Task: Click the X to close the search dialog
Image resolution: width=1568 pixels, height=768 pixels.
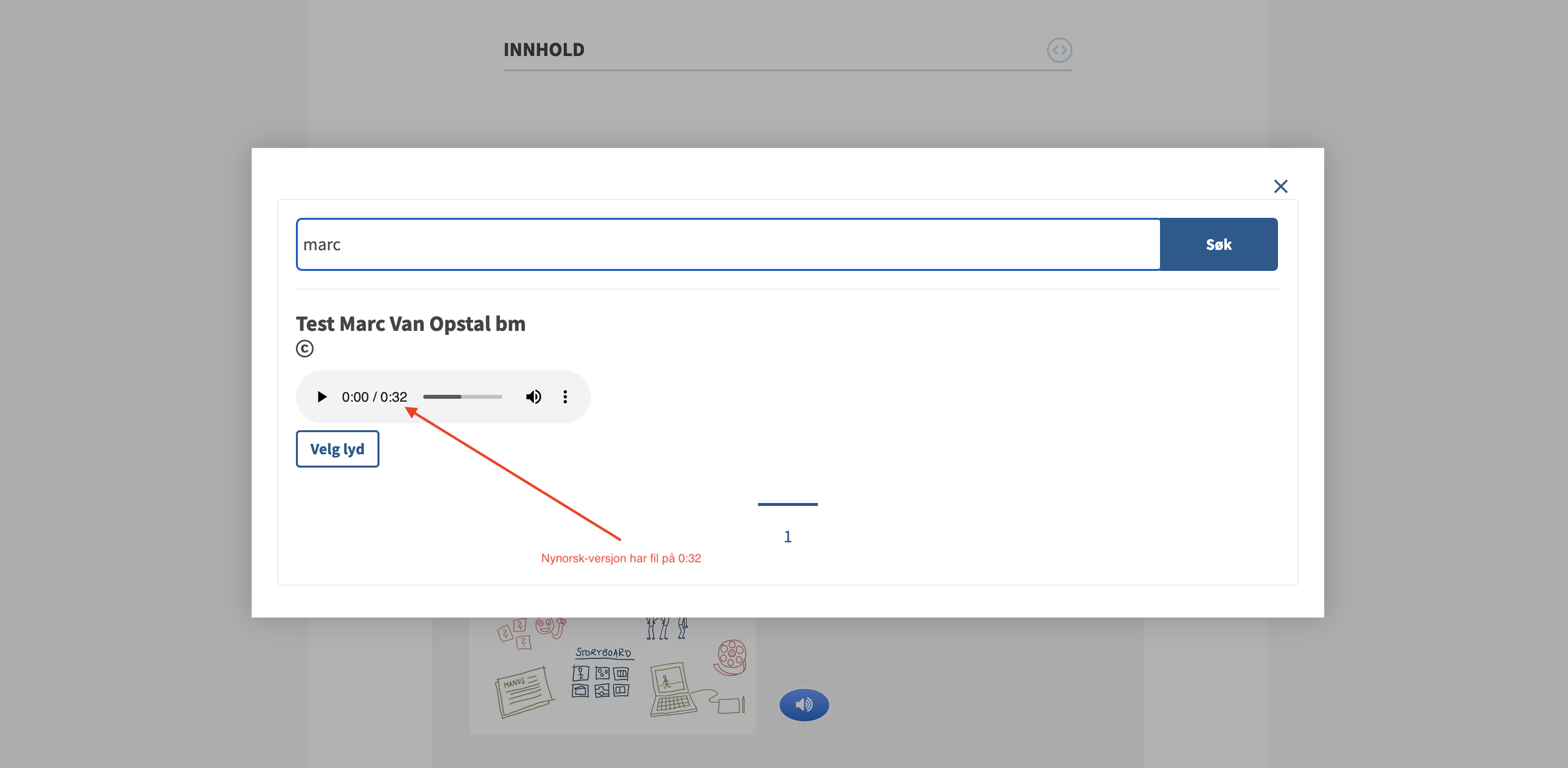Action: [x=1280, y=186]
